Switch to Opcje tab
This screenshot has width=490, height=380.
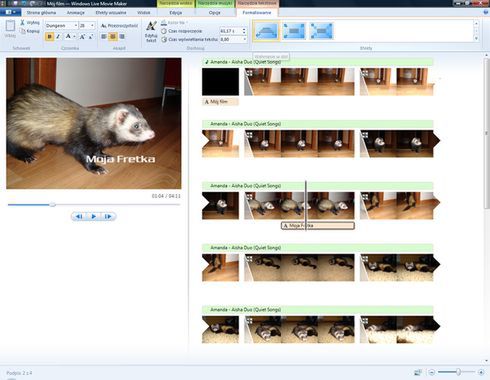(215, 13)
